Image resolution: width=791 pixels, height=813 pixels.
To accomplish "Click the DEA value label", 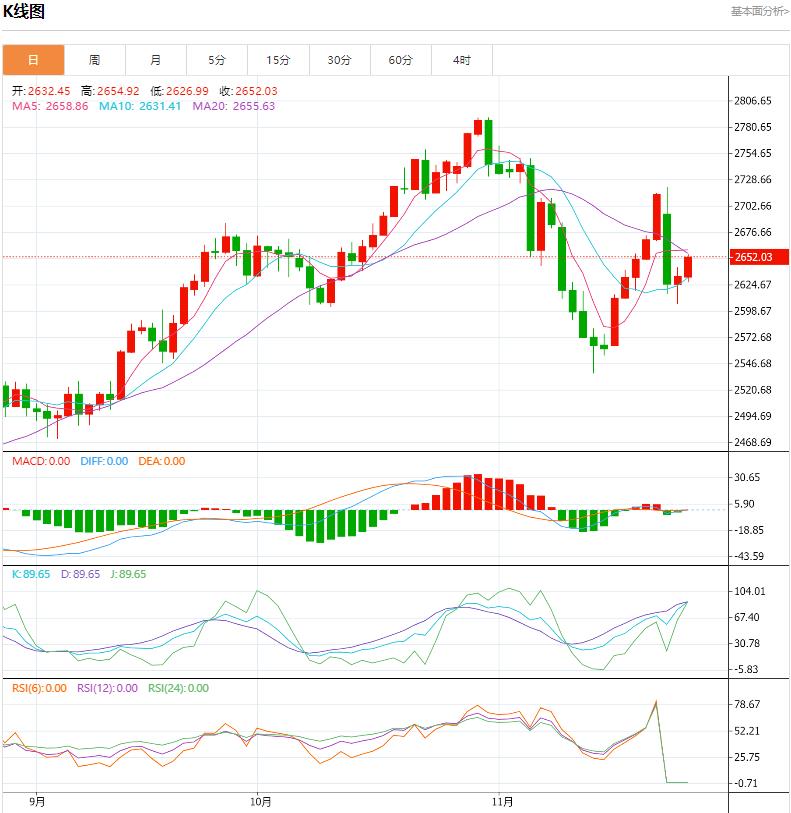I will pos(160,461).
